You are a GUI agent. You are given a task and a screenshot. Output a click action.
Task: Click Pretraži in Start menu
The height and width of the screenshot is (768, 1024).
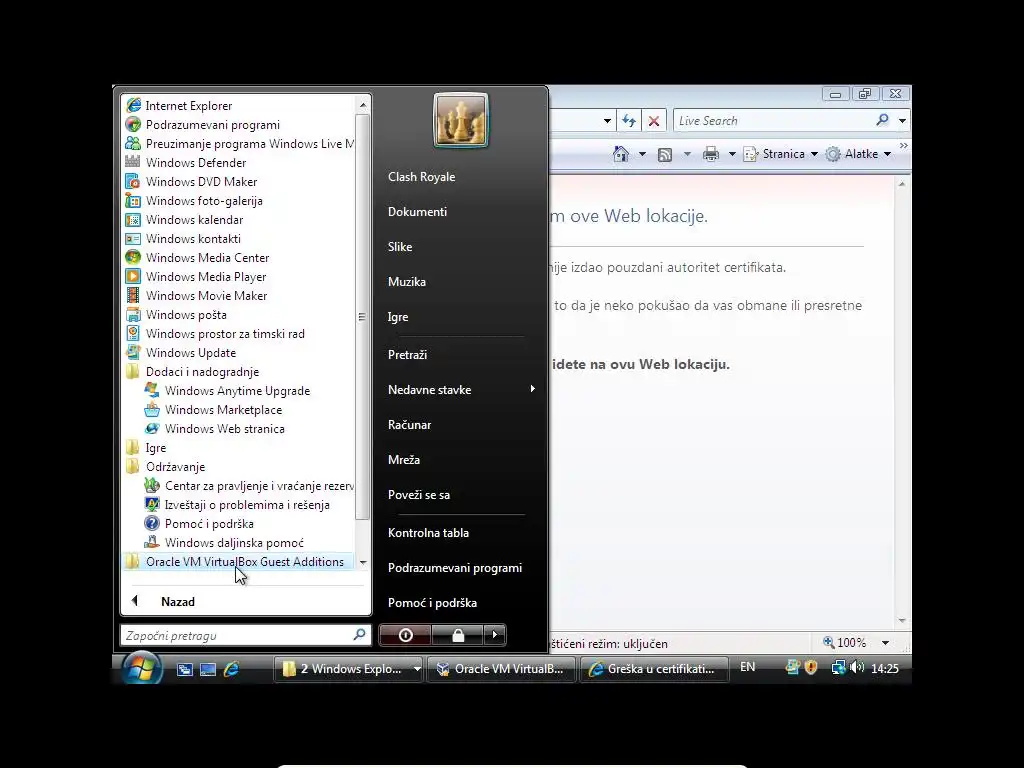click(407, 355)
